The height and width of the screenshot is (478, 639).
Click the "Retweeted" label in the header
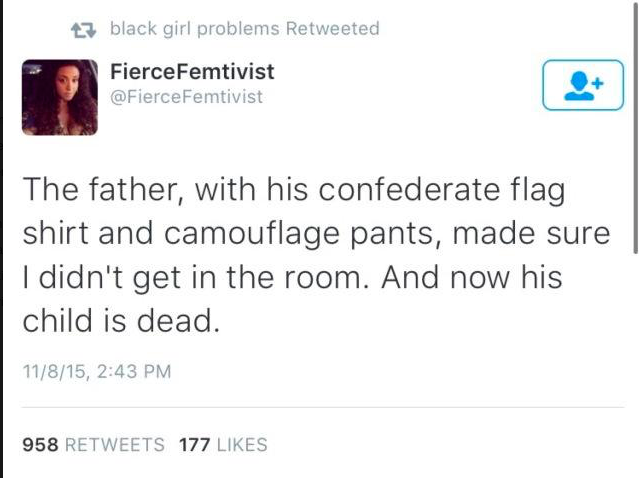(x=333, y=28)
